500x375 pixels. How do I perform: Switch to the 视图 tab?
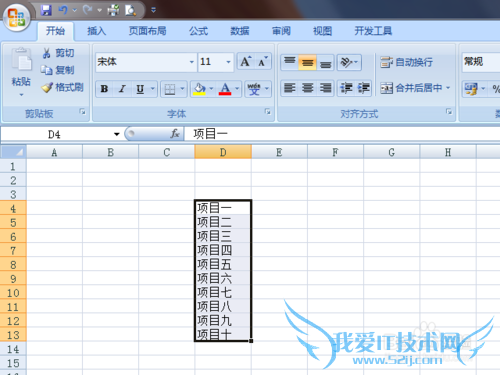[322, 31]
